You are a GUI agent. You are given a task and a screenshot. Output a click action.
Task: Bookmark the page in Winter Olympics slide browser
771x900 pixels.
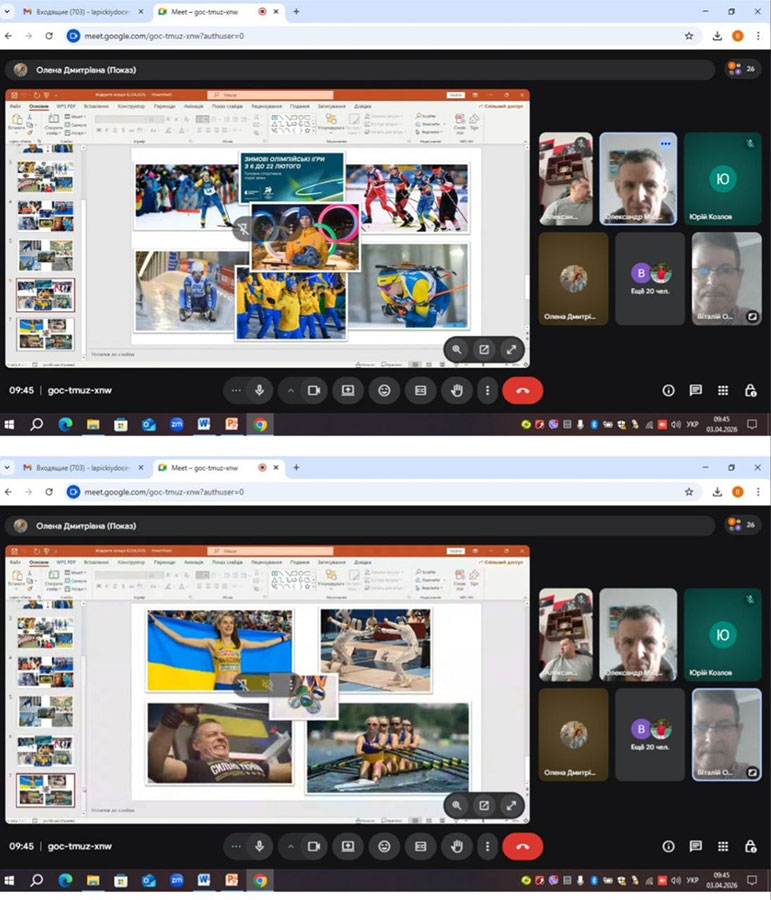(x=689, y=36)
